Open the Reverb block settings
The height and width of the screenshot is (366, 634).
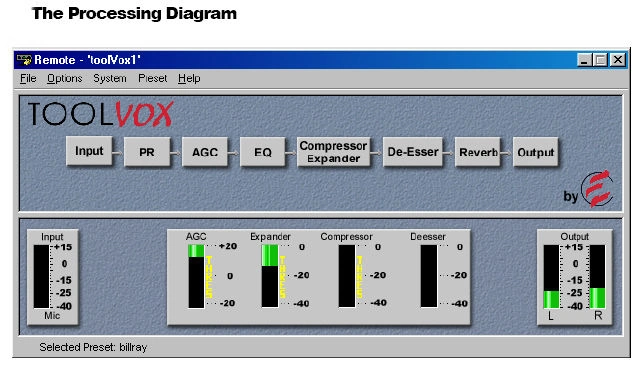pos(478,152)
